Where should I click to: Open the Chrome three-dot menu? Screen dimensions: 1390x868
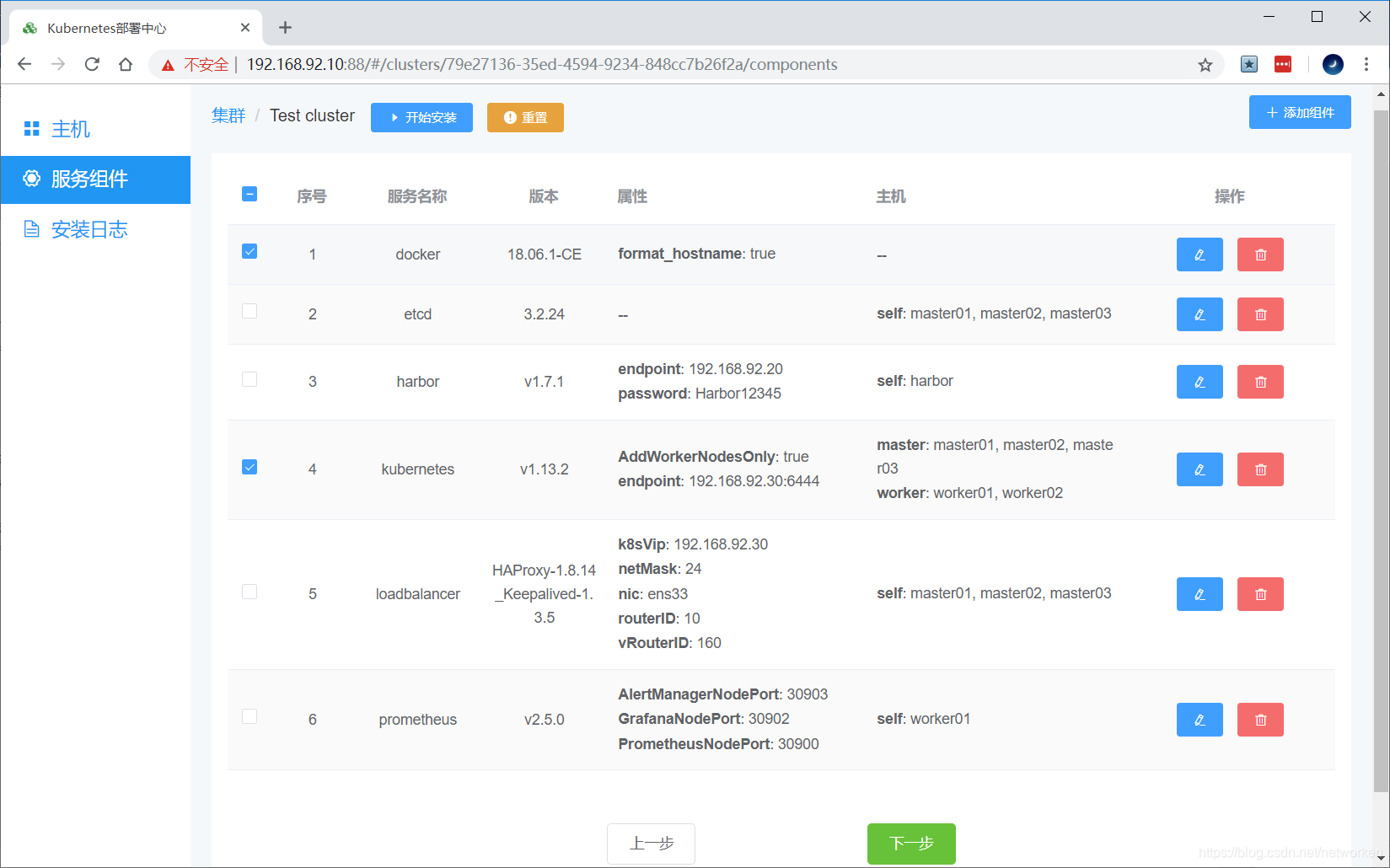(1366, 64)
